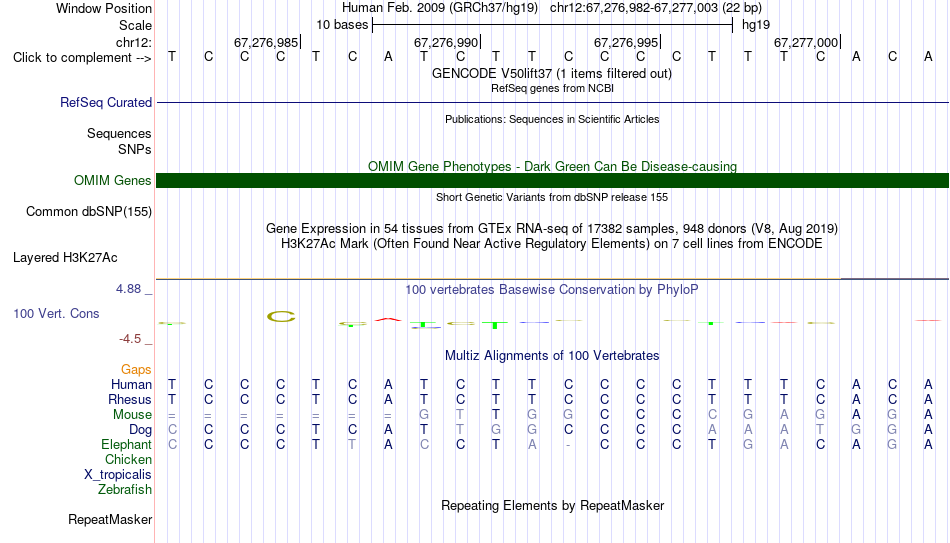
Task: Click the red peak in the PhyloP track
Action: [x=388, y=319]
